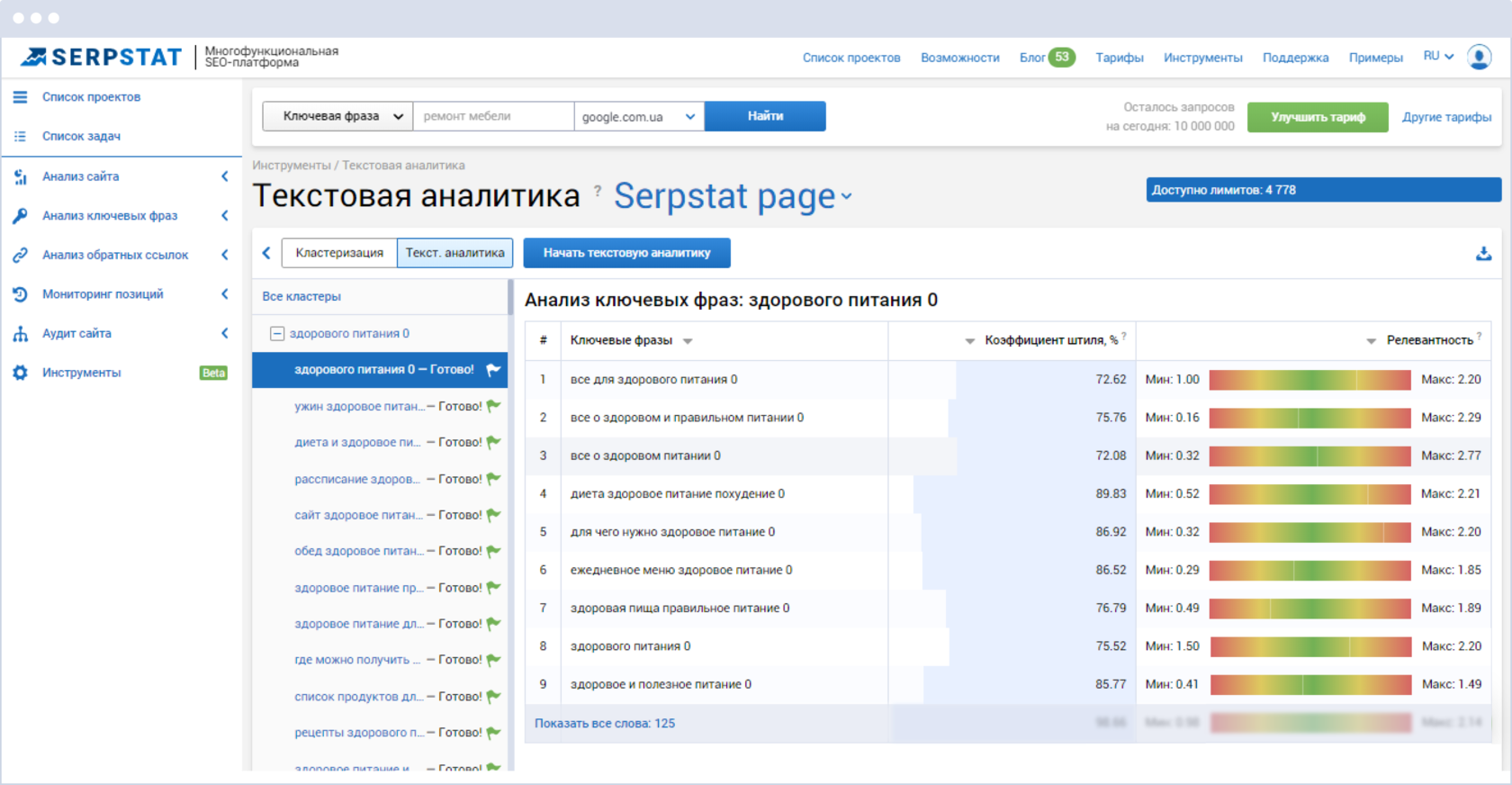1512x785 pixels.
Task: Click the flag icon on список продуктов row
Action: tap(493, 697)
